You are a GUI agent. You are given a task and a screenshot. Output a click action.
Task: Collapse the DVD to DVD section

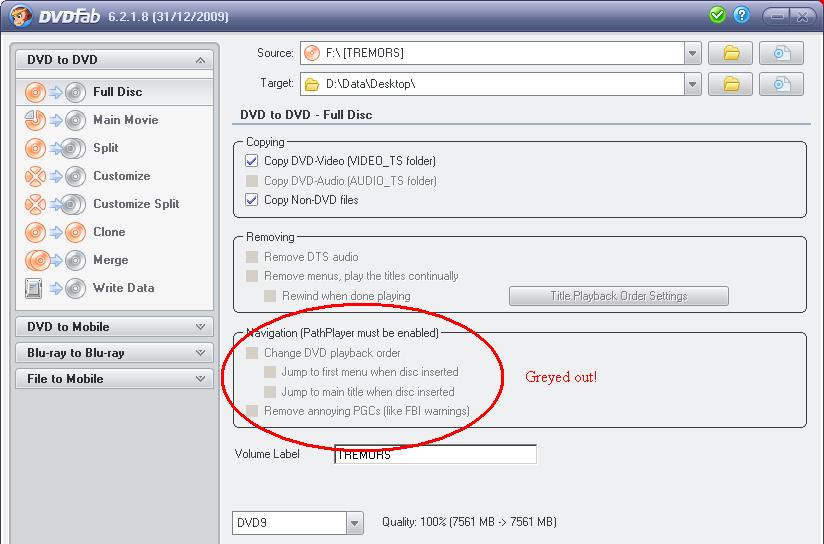click(200, 60)
